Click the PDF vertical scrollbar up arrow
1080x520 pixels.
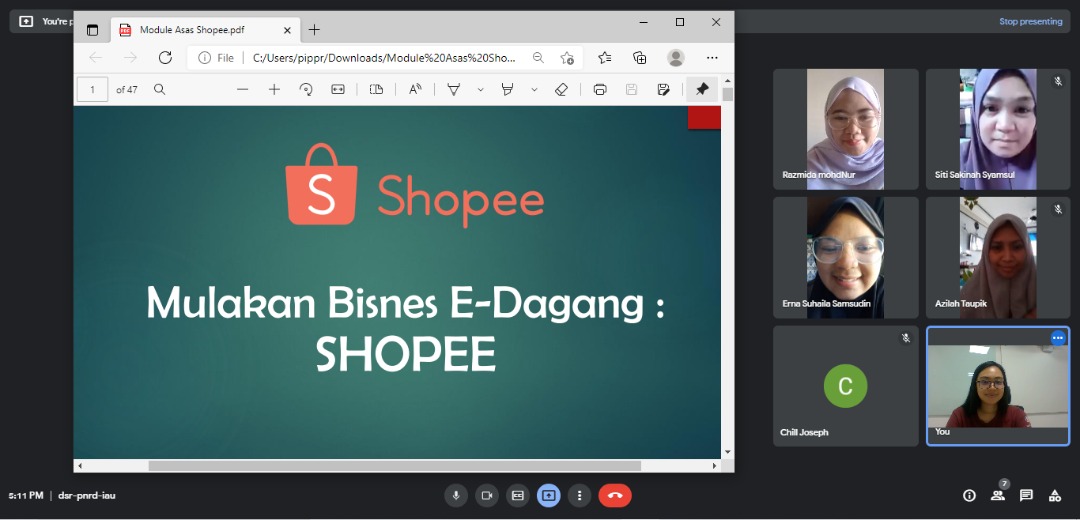pyautogui.click(x=727, y=81)
